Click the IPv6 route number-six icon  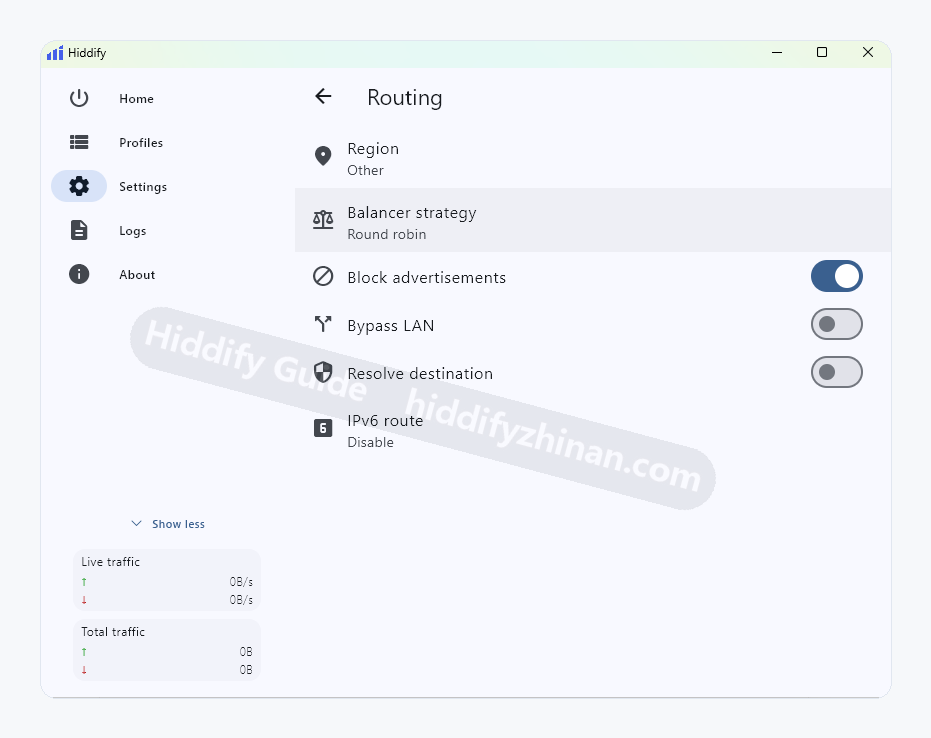pos(323,427)
